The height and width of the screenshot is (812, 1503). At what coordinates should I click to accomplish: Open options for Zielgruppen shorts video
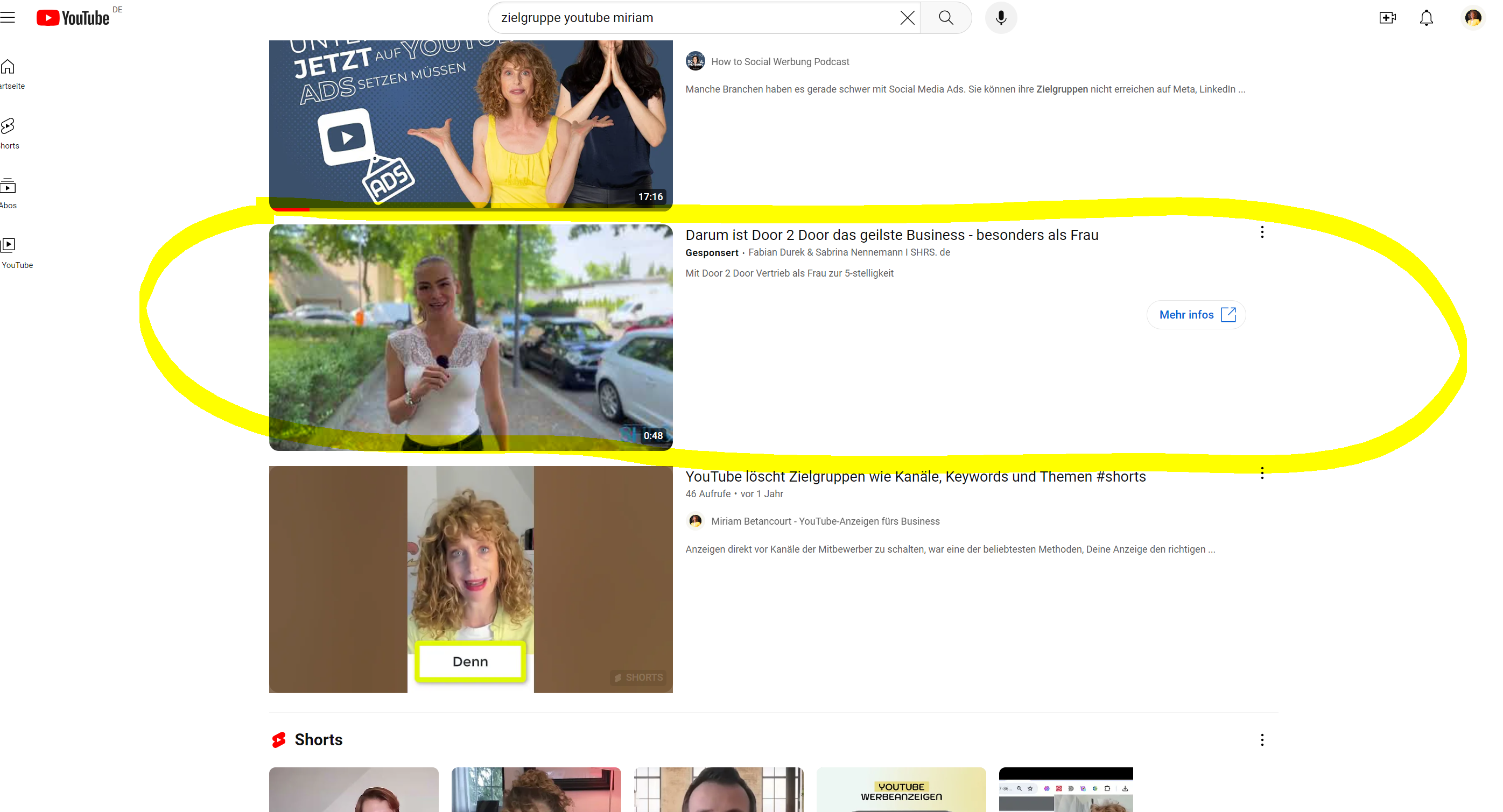click(1261, 473)
